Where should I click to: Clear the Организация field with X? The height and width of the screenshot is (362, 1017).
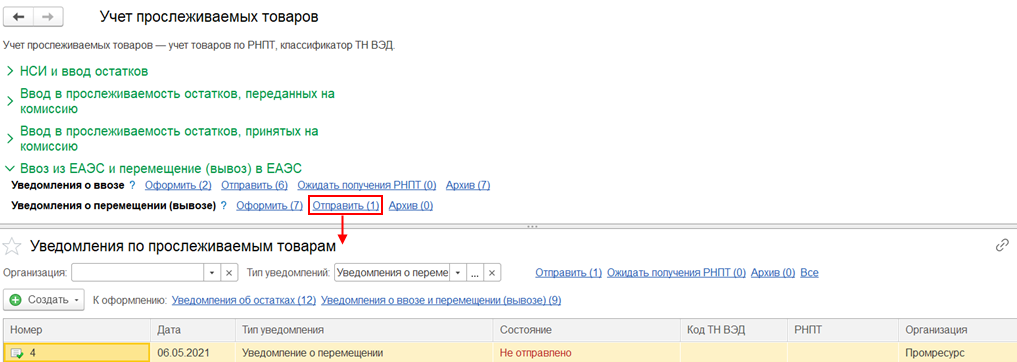[x=228, y=273]
